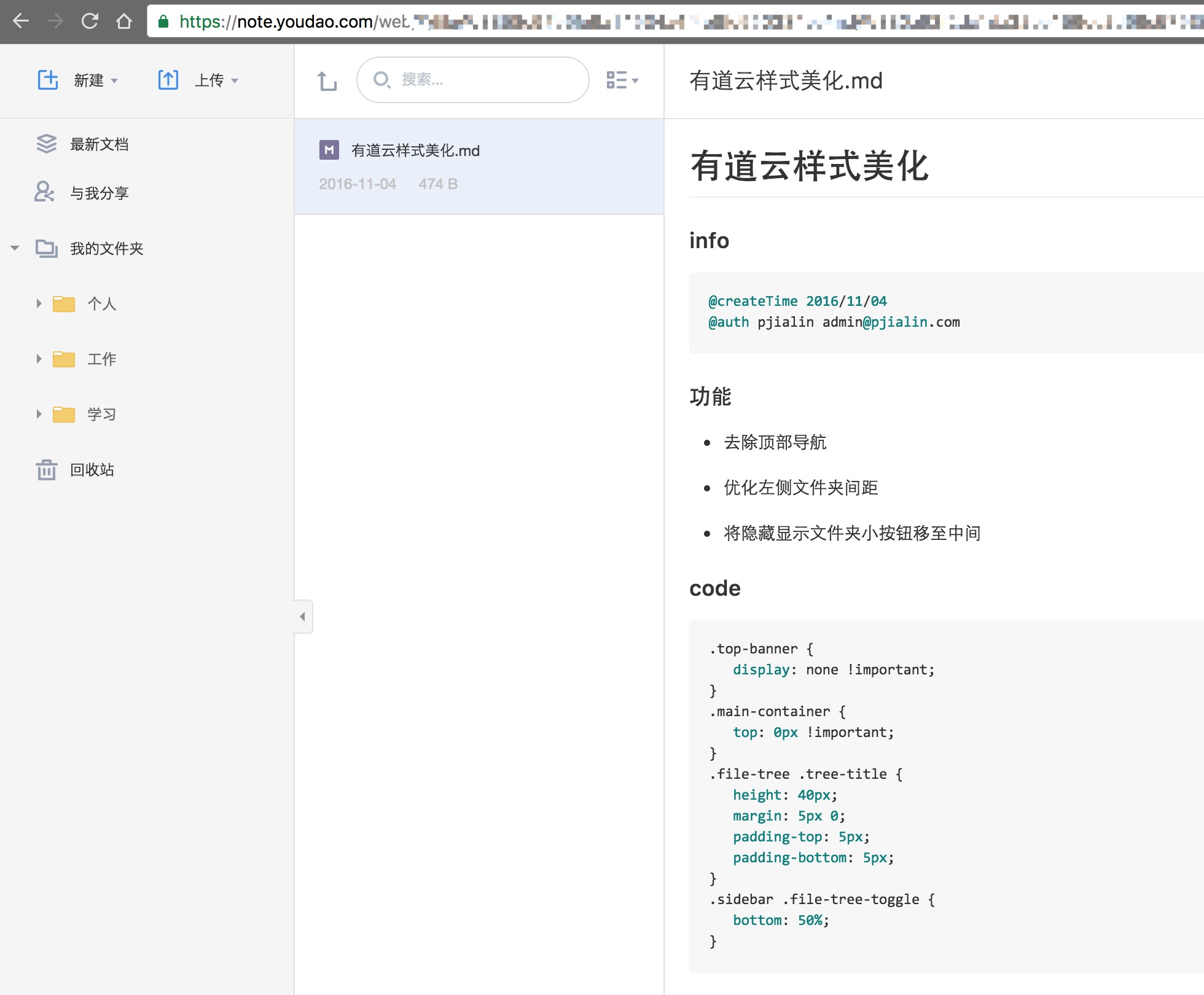
Task: Expand the 学习 folder
Action: coord(39,414)
